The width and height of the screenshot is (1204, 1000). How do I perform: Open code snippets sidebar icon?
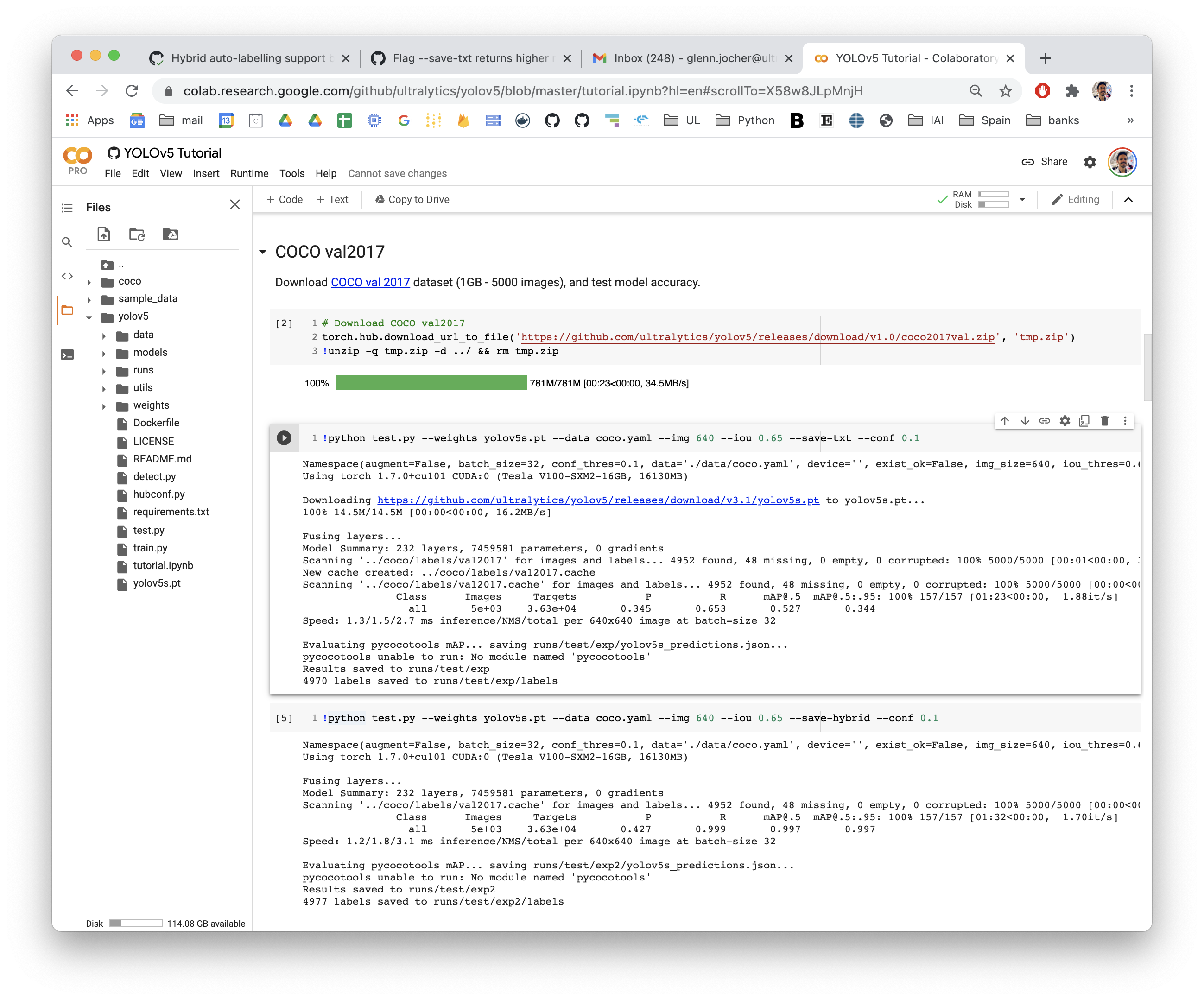tap(67, 276)
